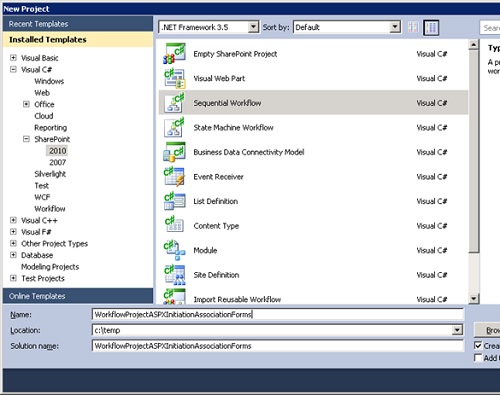Toggle the Create directory checkbox

point(478,345)
